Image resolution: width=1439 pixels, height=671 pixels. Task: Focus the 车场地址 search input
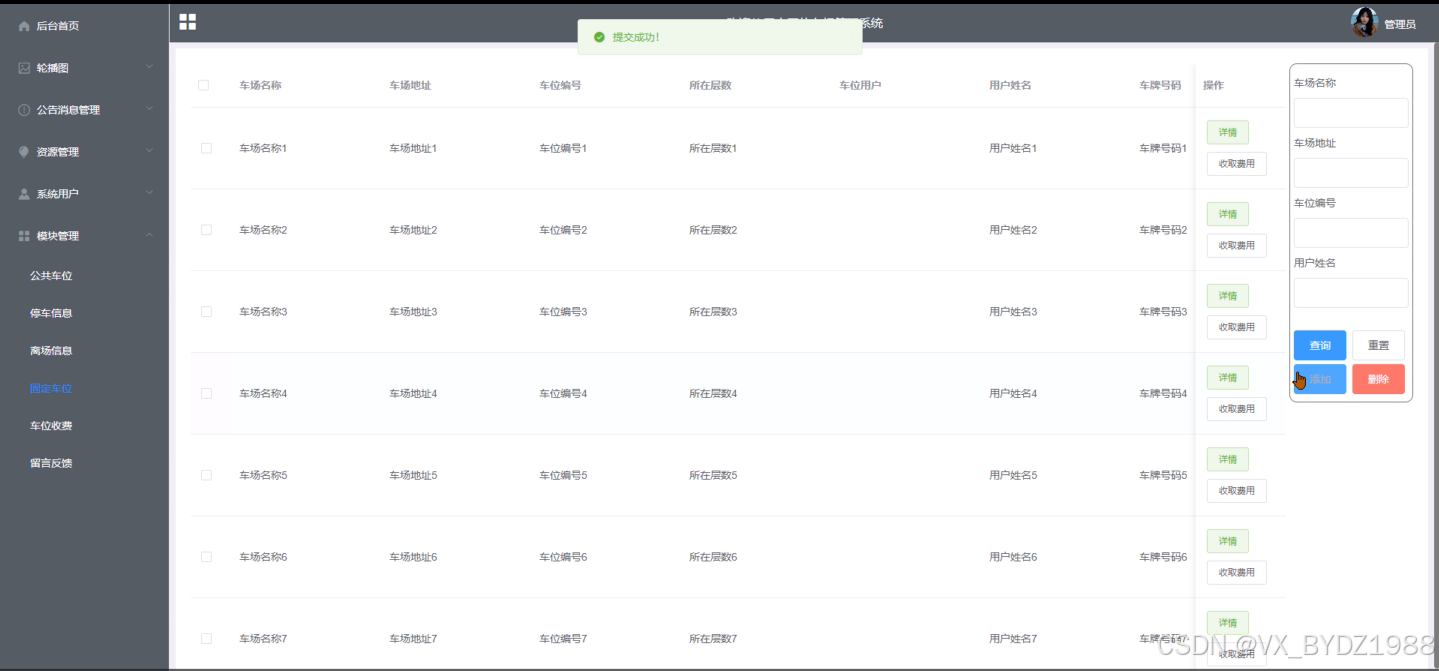pyautogui.click(x=1351, y=173)
